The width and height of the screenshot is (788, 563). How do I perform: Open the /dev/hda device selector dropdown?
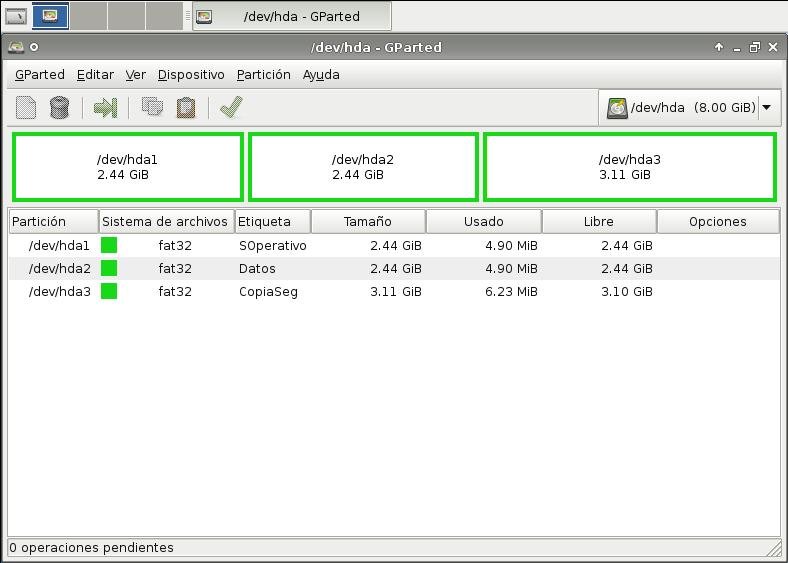(x=691, y=107)
